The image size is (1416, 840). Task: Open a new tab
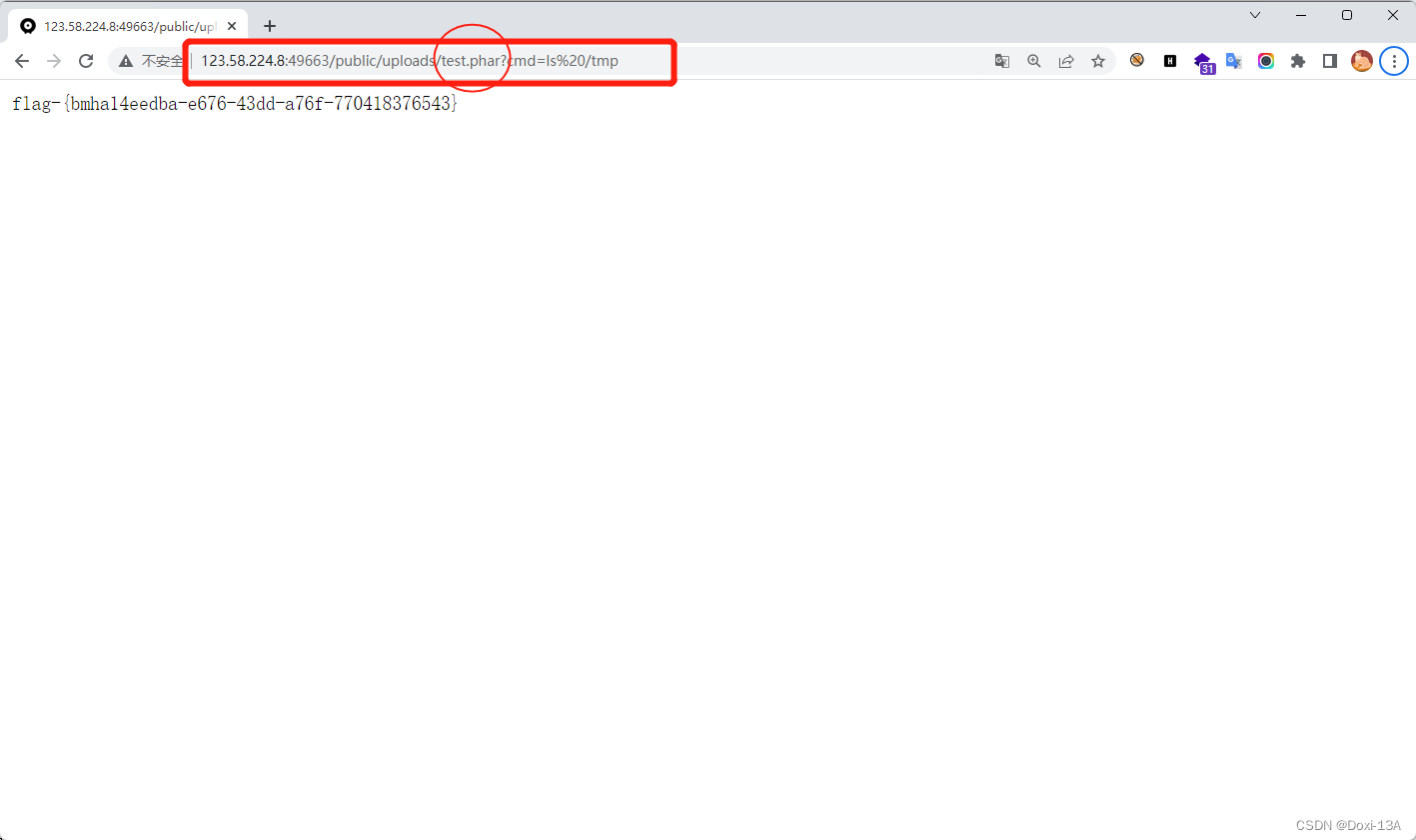tap(270, 26)
